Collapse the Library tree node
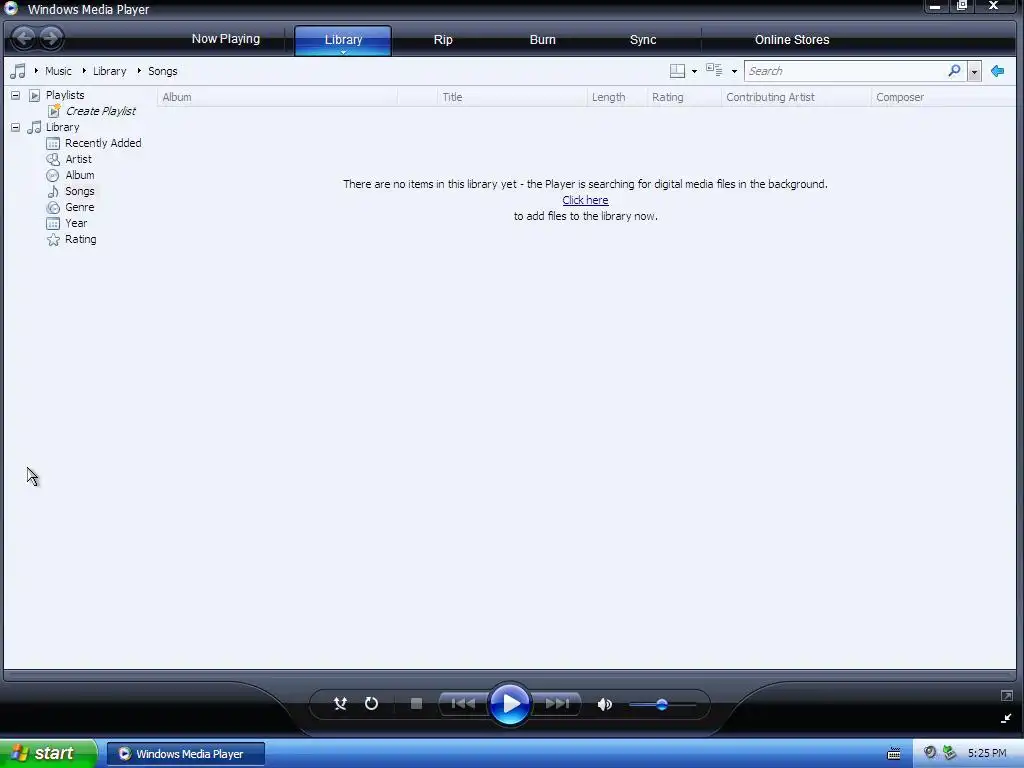The image size is (1024, 768). (x=15, y=127)
